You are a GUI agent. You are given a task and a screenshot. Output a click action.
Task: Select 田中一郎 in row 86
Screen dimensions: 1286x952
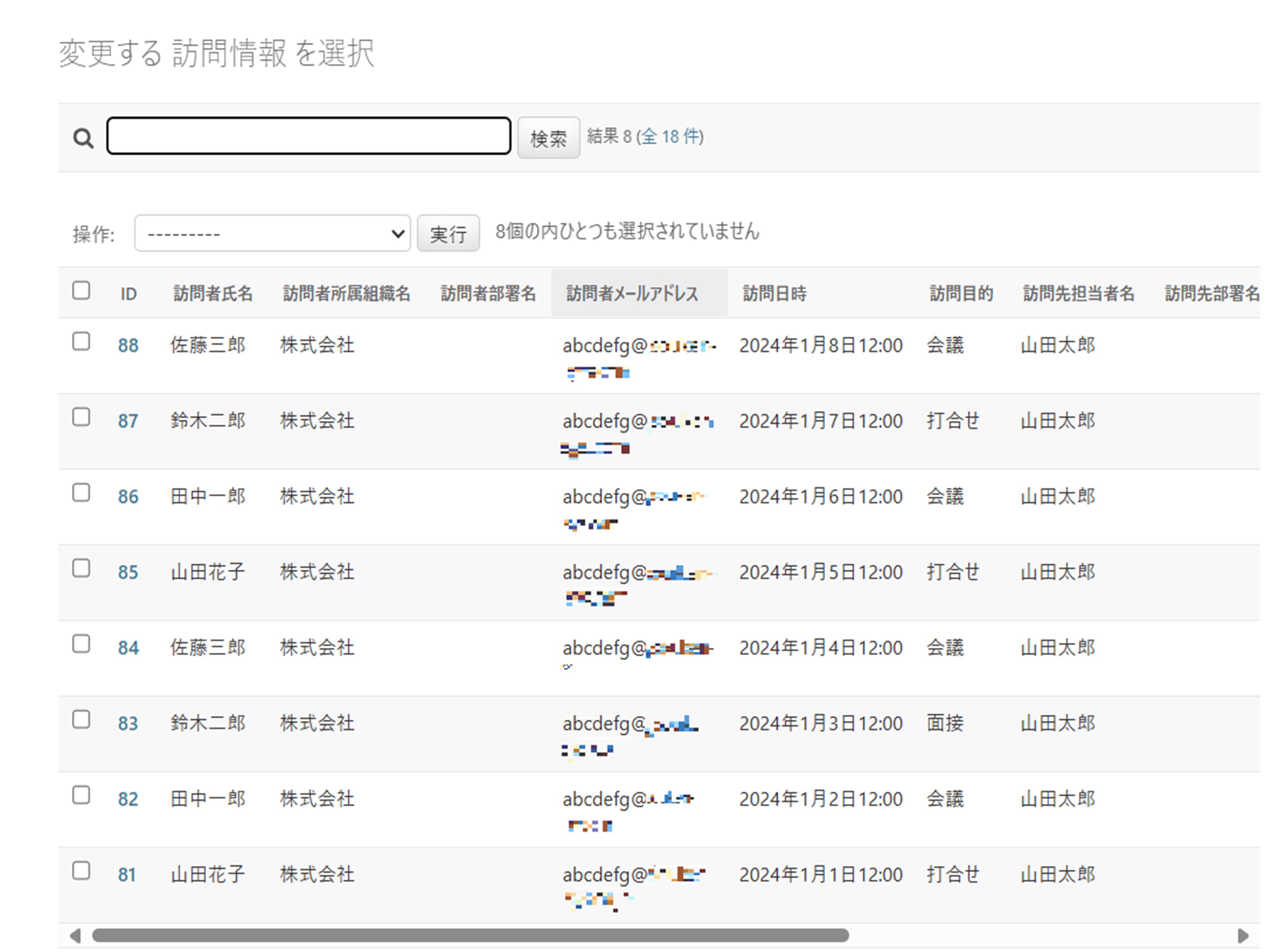click(208, 496)
